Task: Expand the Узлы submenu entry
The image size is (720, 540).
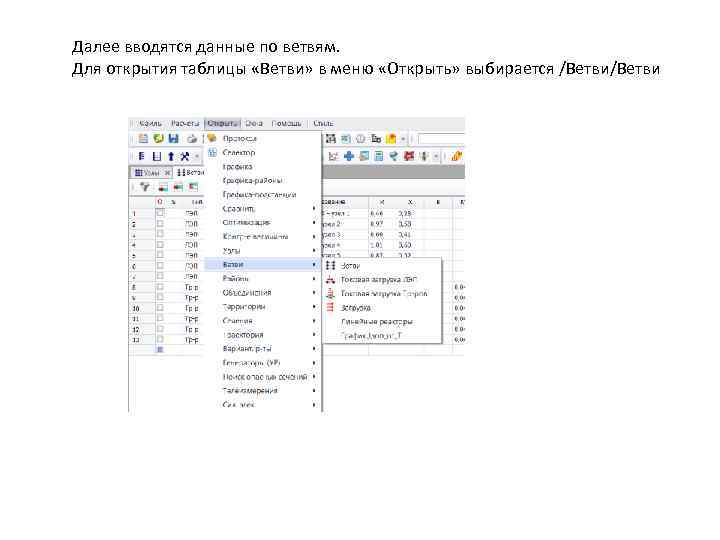Action: coord(263,251)
